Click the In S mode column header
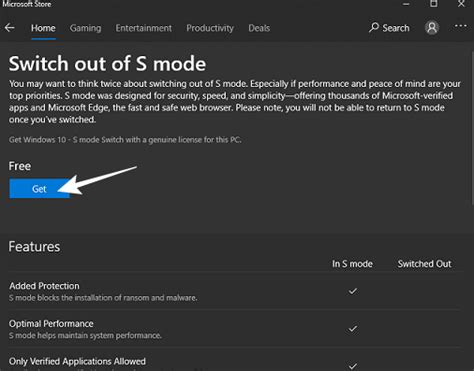 [352, 264]
